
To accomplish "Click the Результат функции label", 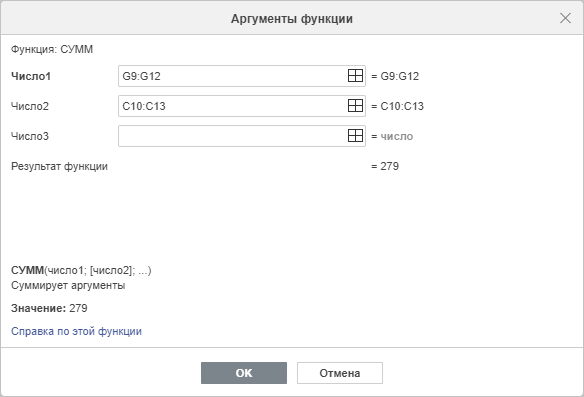I will [x=59, y=166].
